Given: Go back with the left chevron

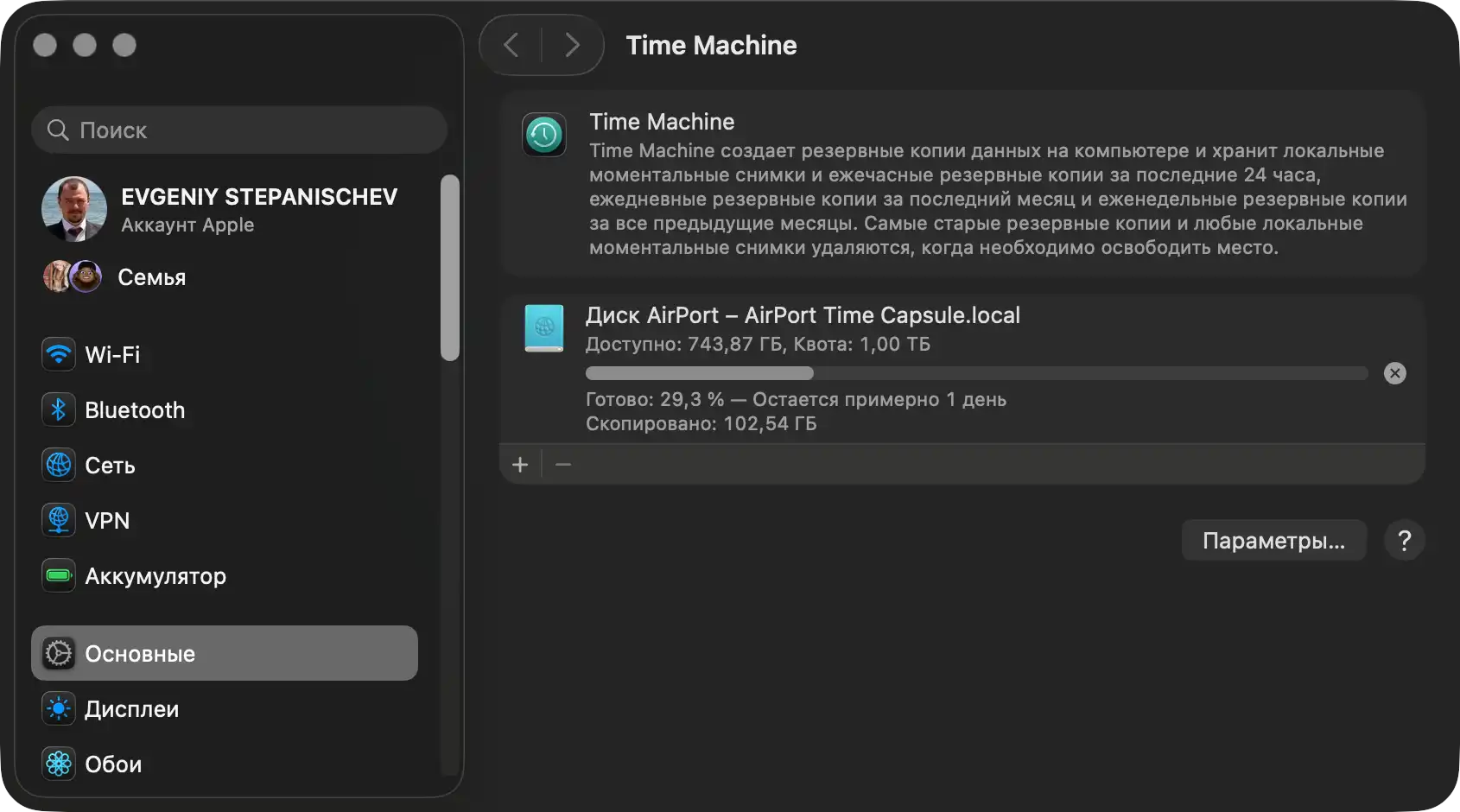Looking at the screenshot, I should tap(511, 45).
